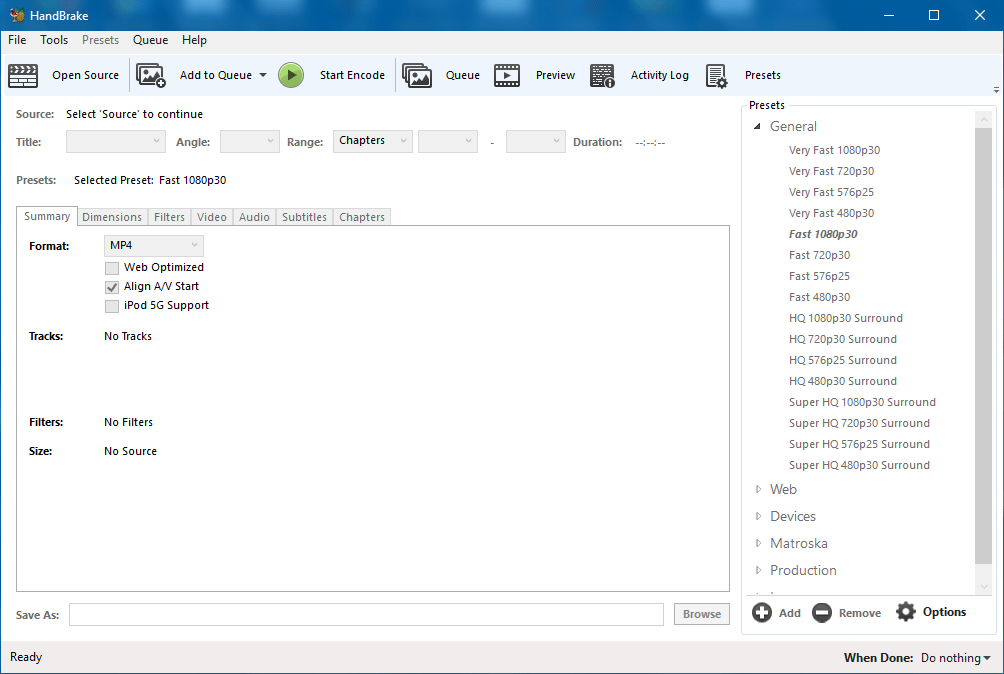Select the Super HQ 576p25 Surround preset
Screen dimensions: 1004x674
pyautogui.click(x=859, y=444)
